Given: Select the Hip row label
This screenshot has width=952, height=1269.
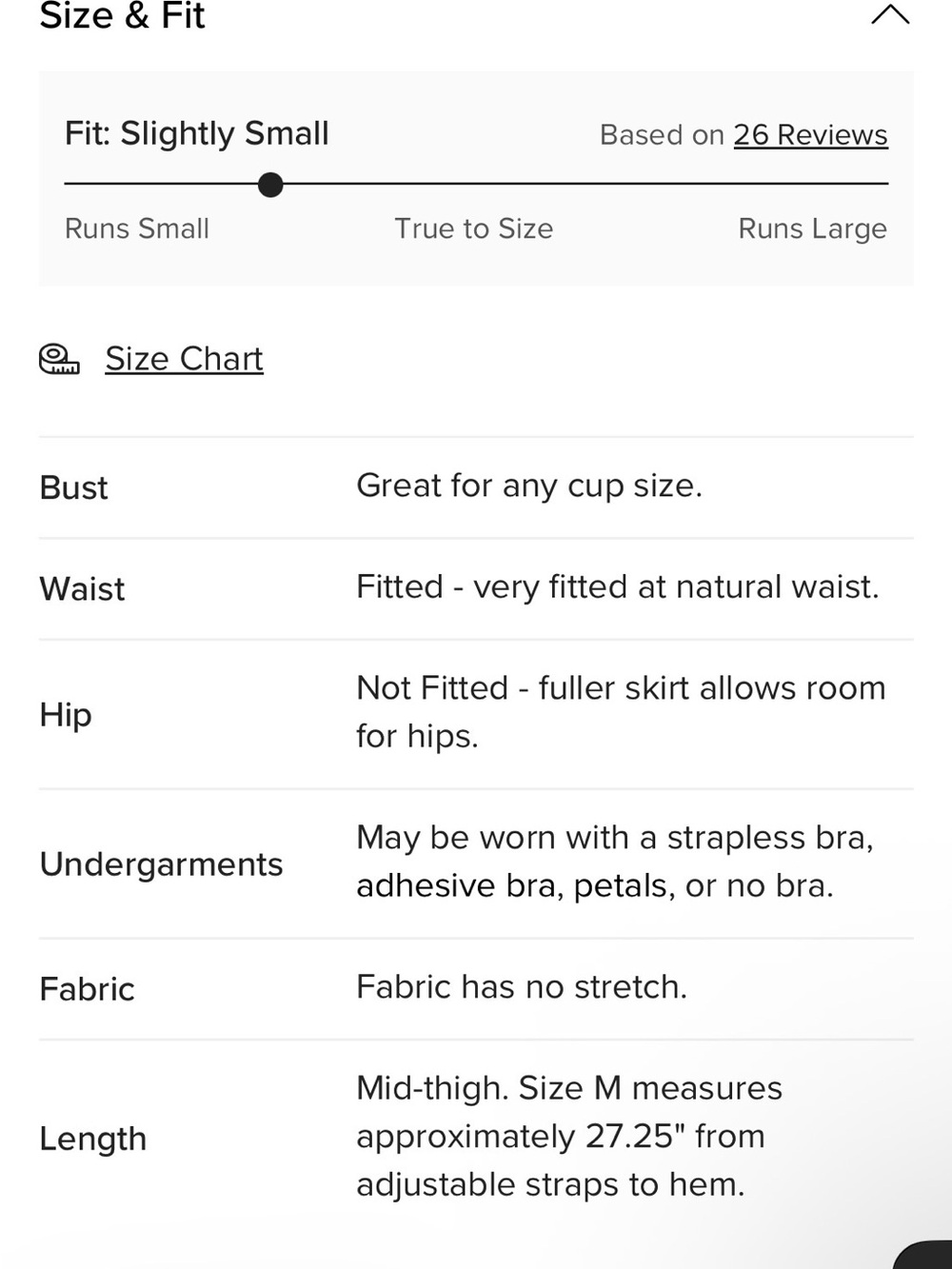Looking at the screenshot, I should pyautogui.click(x=66, y=714).
